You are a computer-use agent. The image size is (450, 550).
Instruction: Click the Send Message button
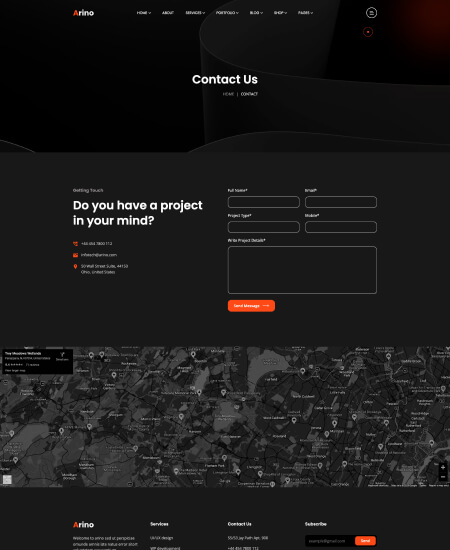click(251, 306)
